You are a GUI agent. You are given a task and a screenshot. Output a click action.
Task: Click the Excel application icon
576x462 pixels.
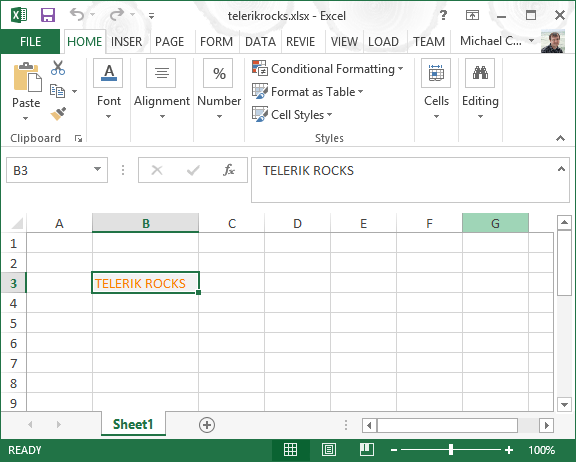19,15
